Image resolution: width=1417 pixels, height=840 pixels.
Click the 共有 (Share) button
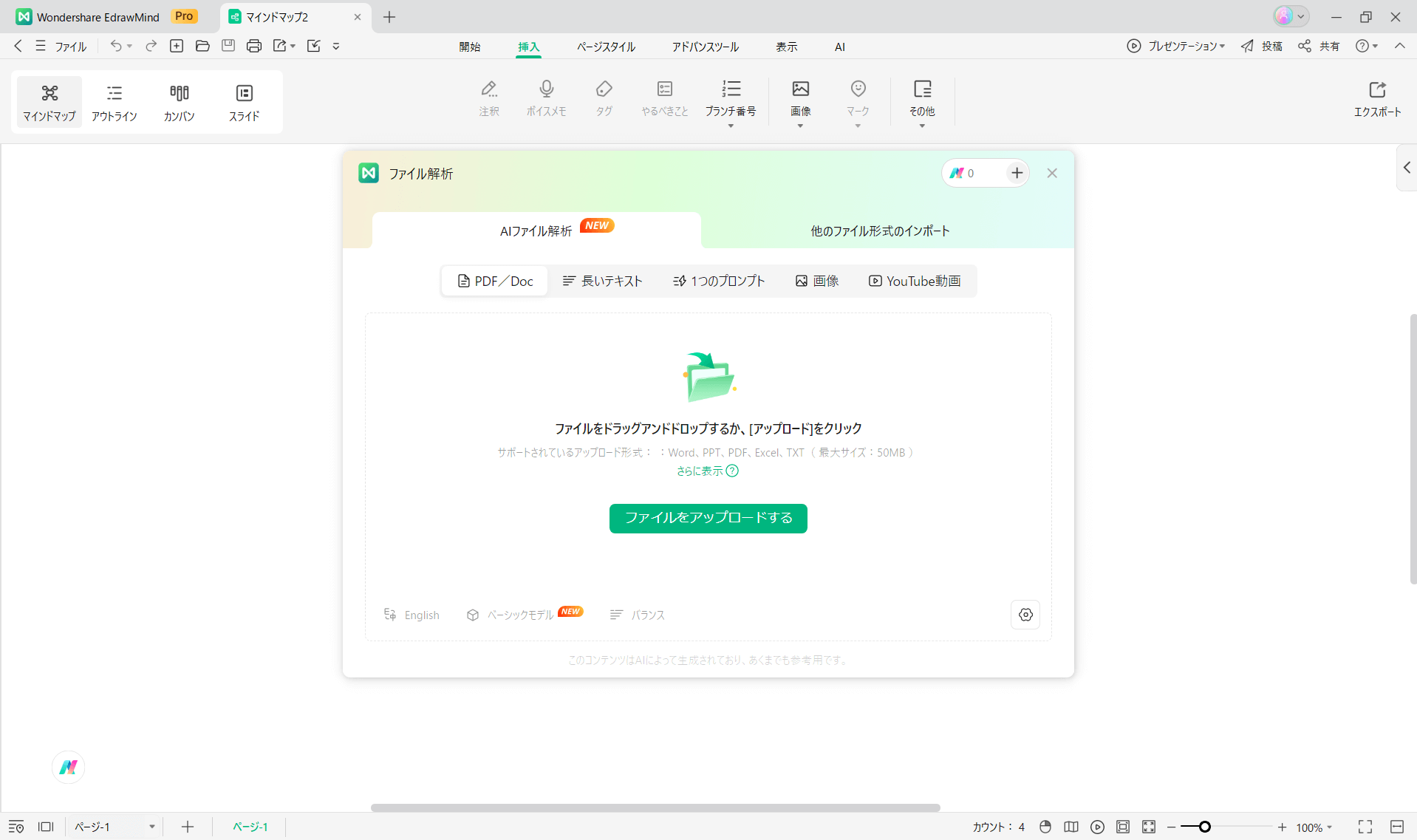[1319, 46]
